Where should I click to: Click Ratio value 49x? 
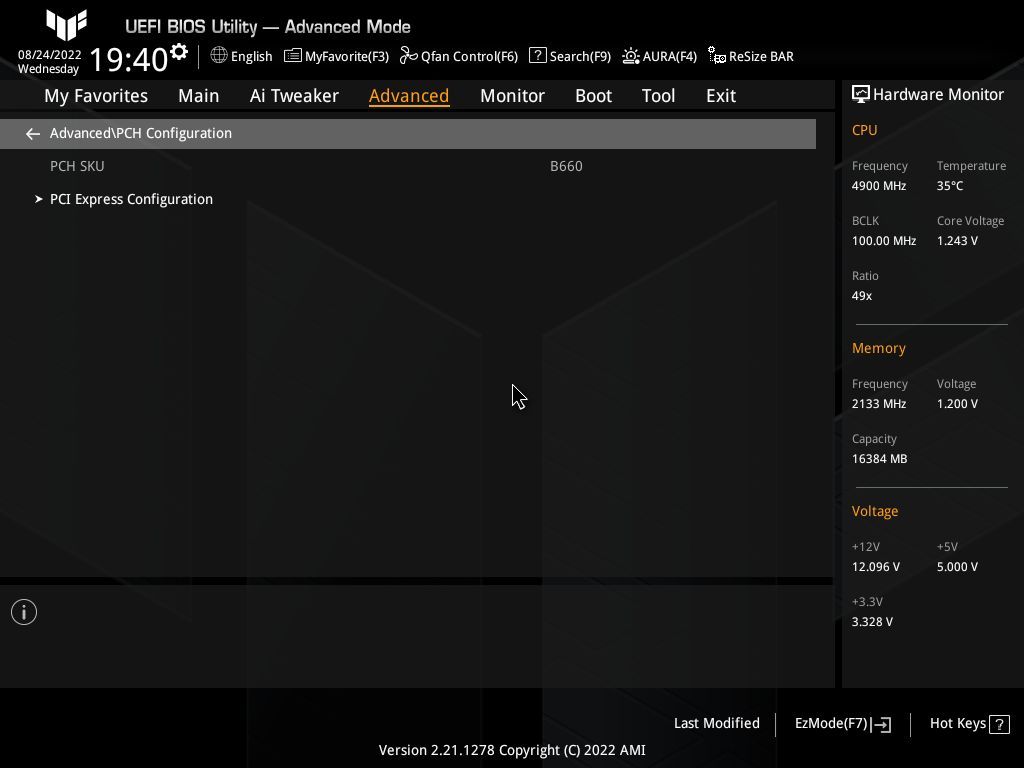861,296
